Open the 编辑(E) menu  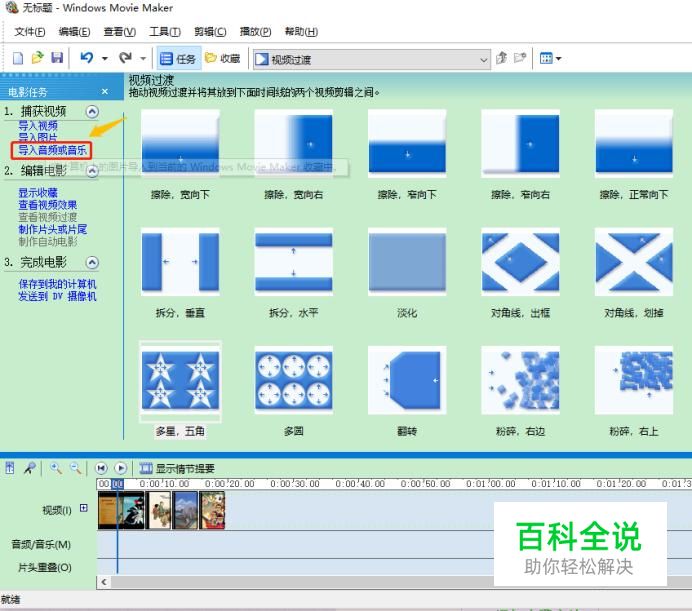[75, 32]
